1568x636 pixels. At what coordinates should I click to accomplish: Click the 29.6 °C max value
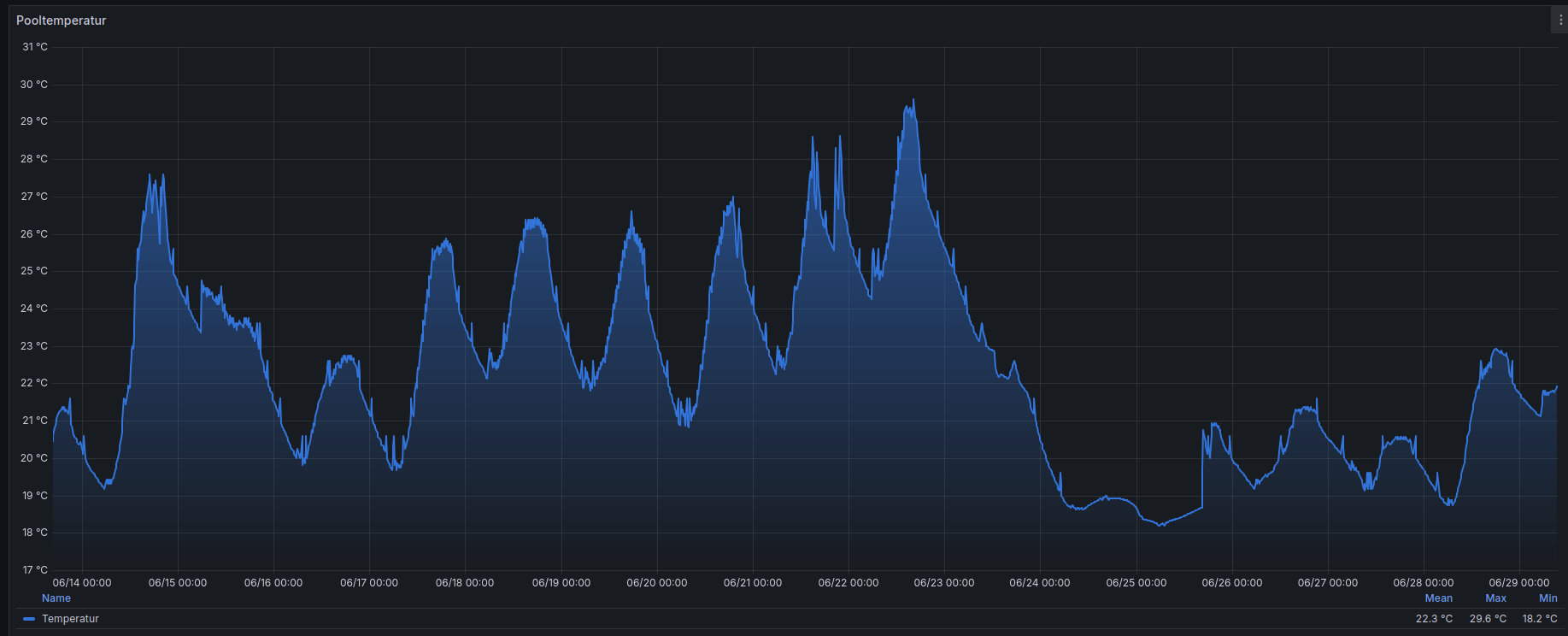pos(1488,619)
